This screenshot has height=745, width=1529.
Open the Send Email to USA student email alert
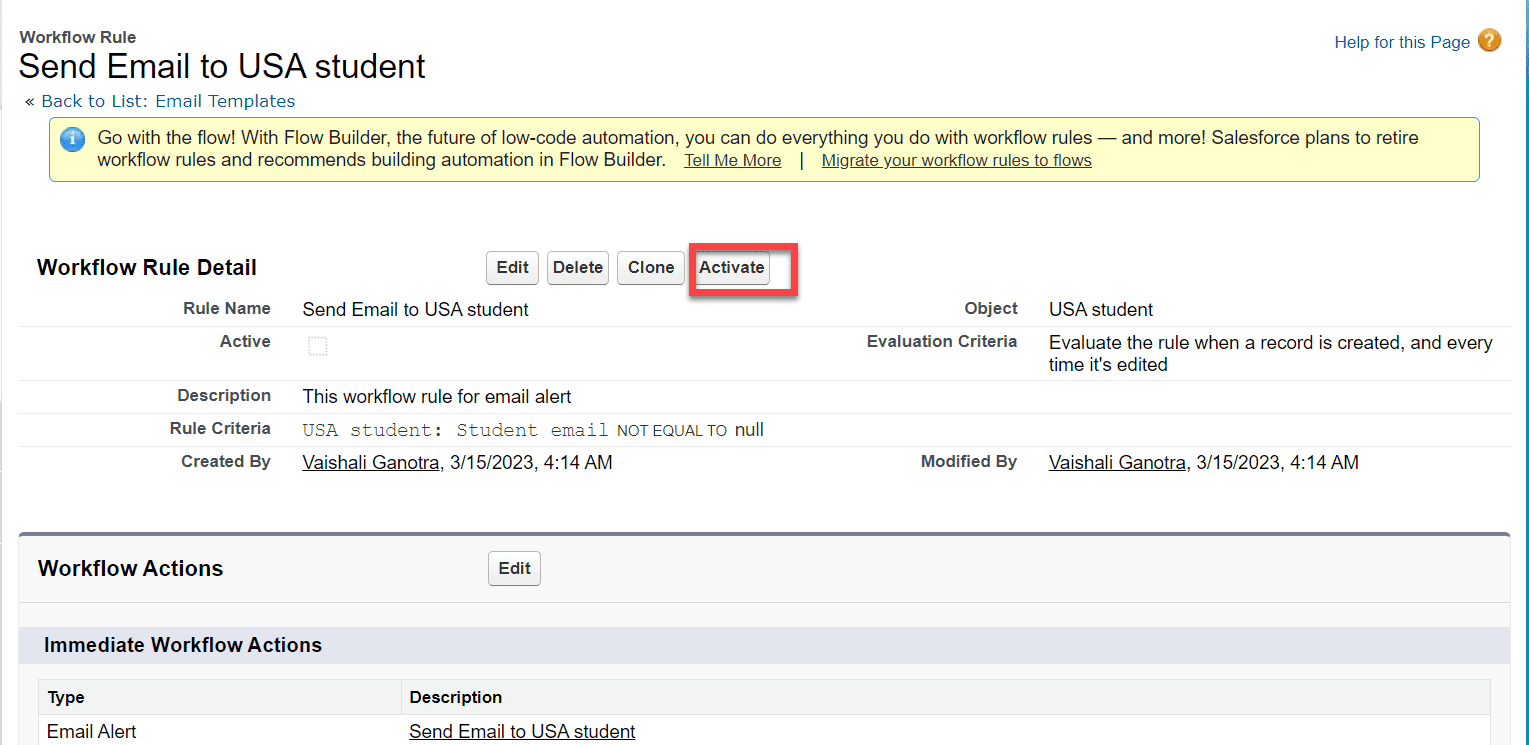coord(521,731)
